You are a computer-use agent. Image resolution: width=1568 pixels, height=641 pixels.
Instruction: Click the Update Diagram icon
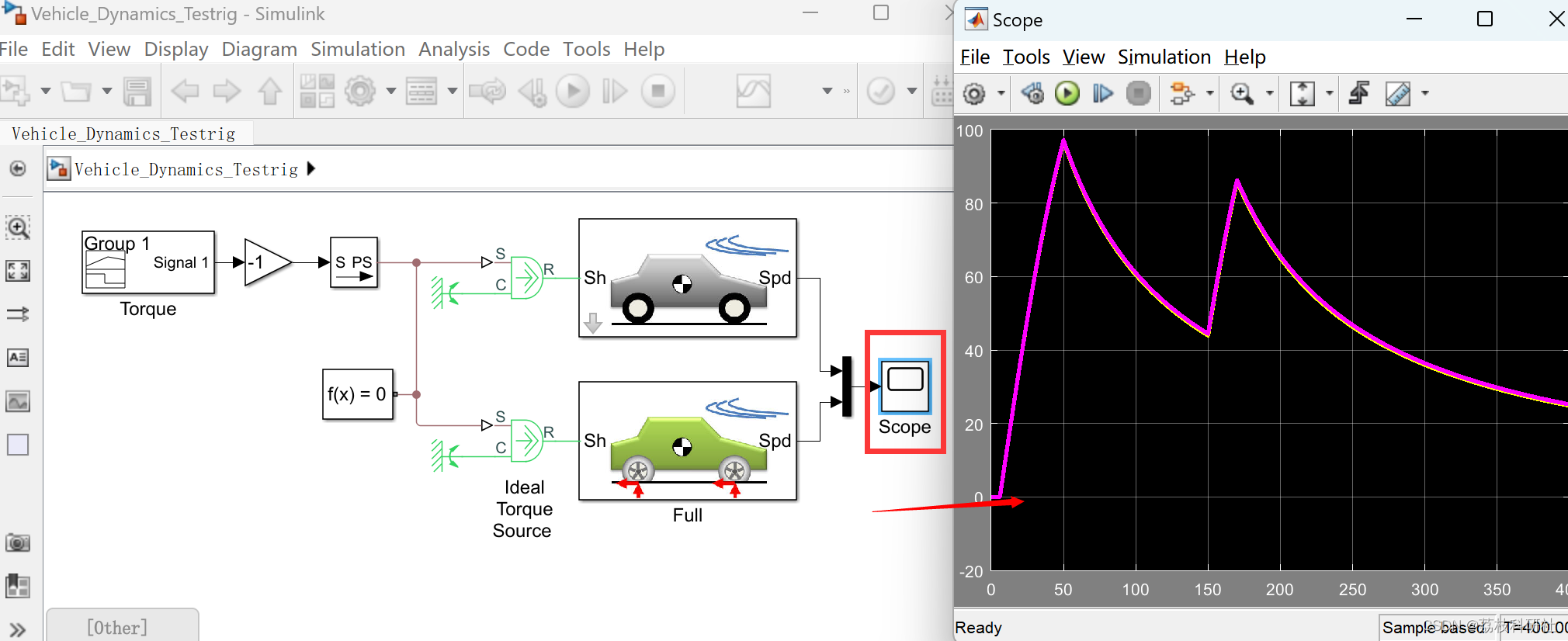pyautogui.click(x=487, y=91)
